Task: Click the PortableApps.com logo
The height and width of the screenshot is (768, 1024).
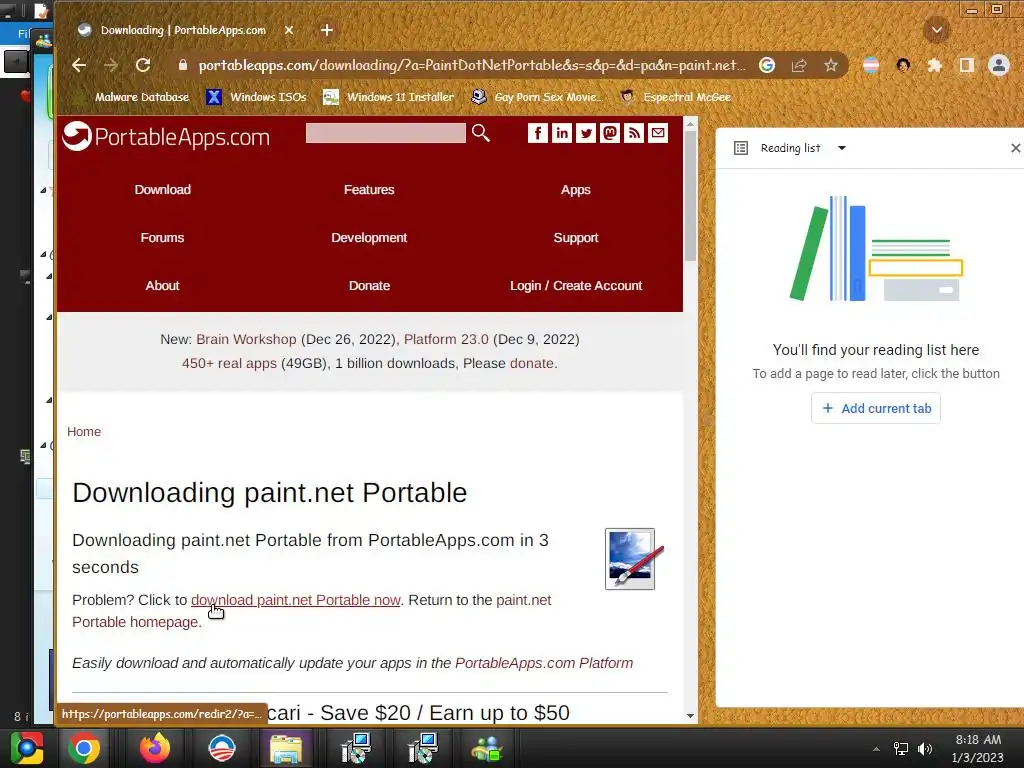Action: [166, 136]
